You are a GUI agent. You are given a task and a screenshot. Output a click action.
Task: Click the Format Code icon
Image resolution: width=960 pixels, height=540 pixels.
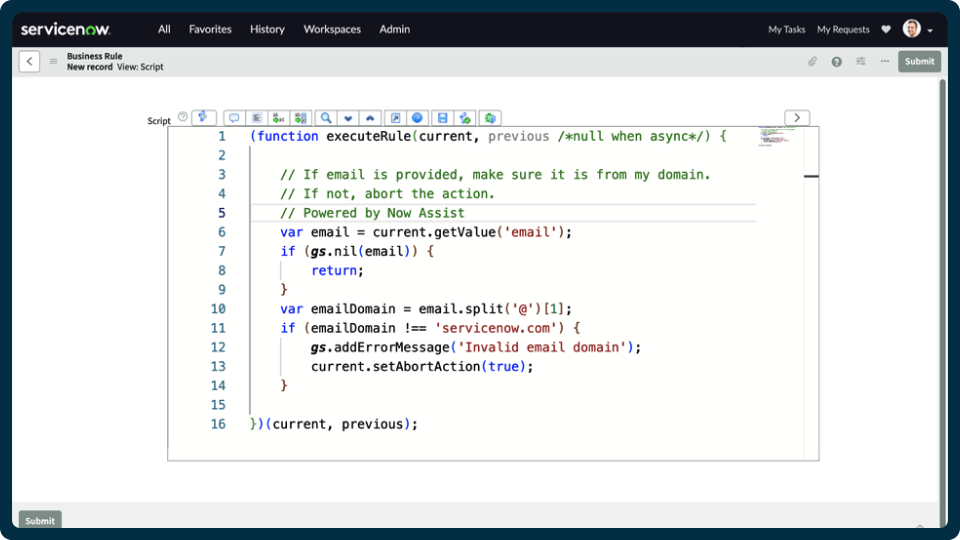257,118
